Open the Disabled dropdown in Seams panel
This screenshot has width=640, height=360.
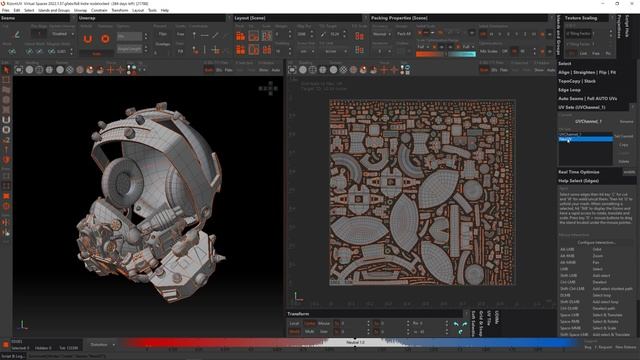[62, 34]
